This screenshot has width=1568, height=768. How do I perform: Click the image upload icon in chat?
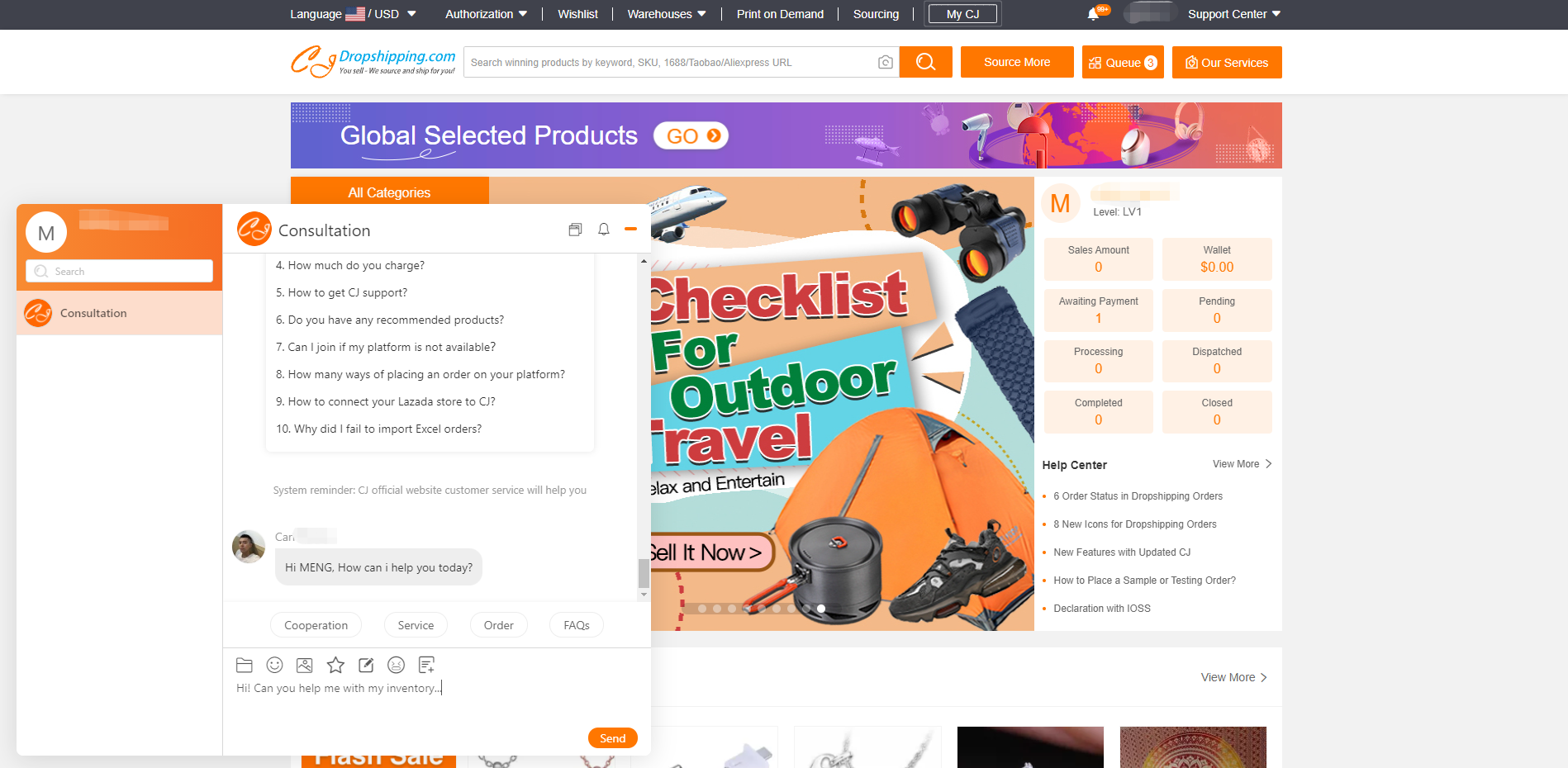pyautogui.click(x=305, y=665)
